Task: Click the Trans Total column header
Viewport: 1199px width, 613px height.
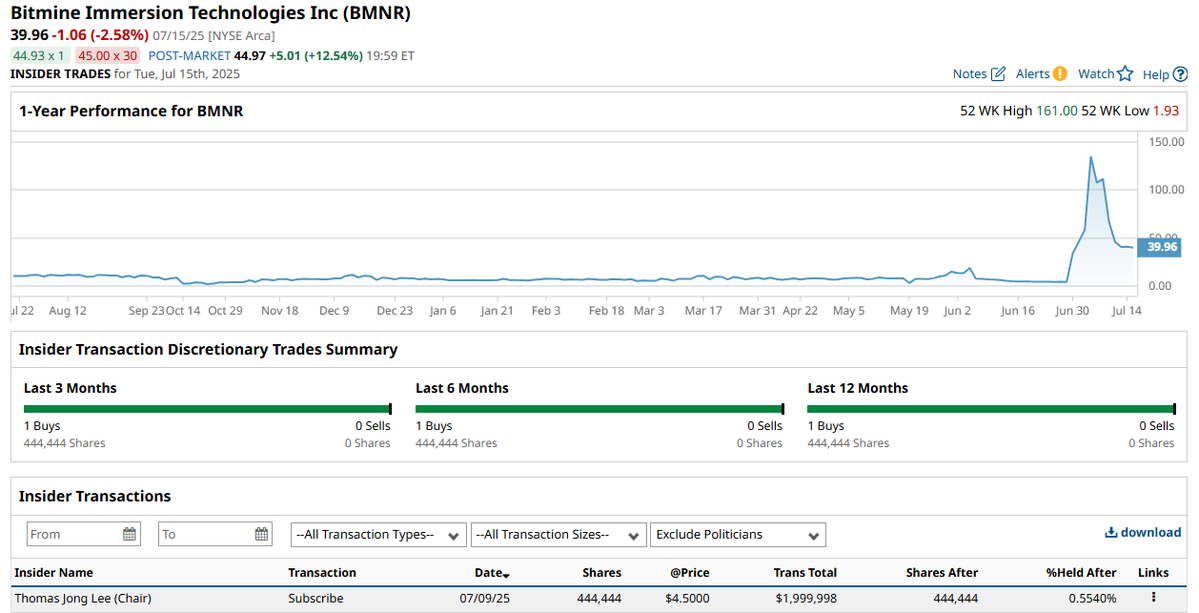Action: (x=805, y=572)
